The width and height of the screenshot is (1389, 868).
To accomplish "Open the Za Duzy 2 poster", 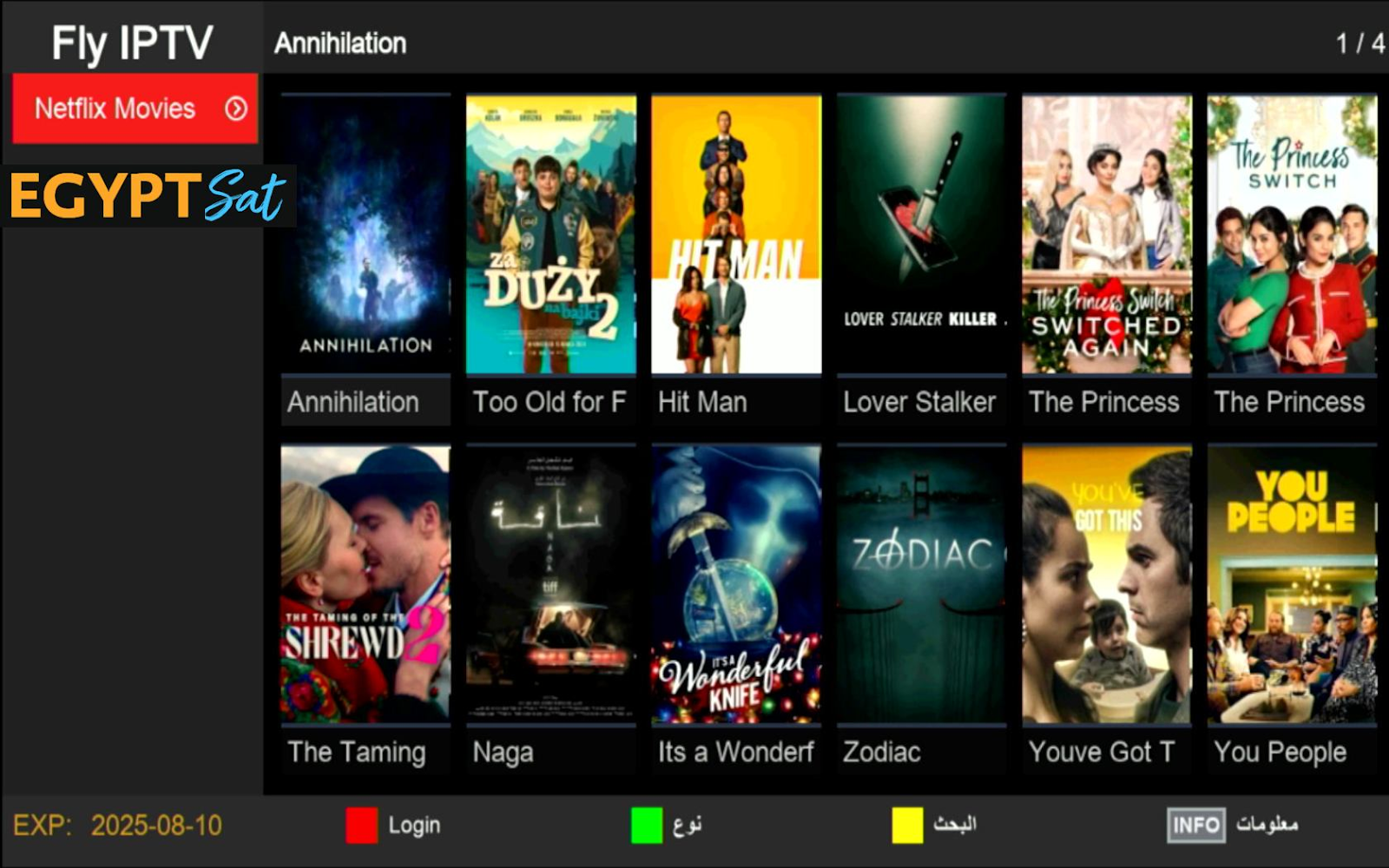I will click(551, 234).
